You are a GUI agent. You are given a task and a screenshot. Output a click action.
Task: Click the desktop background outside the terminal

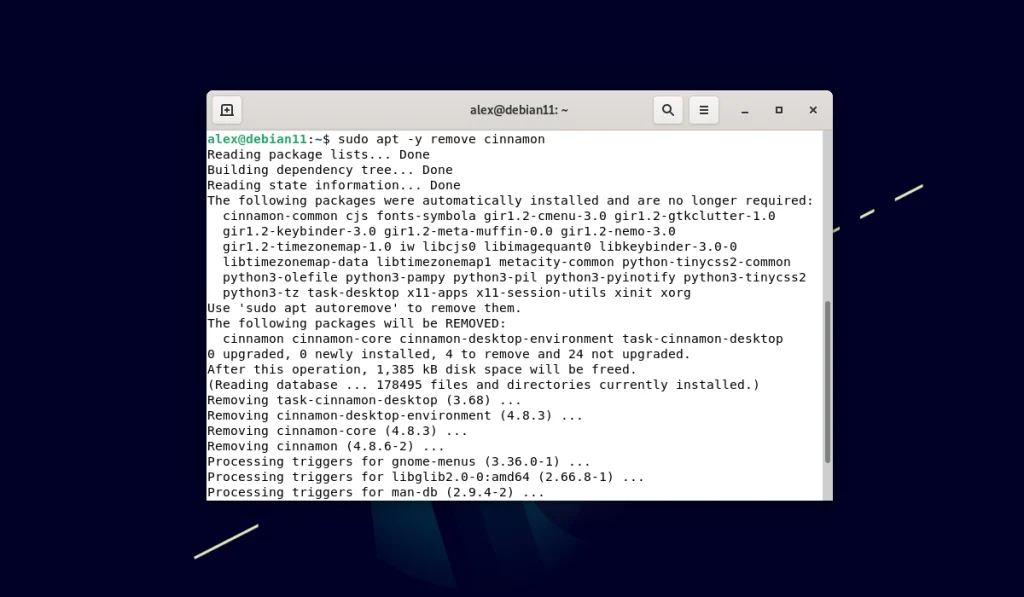[x=100, y=400]
